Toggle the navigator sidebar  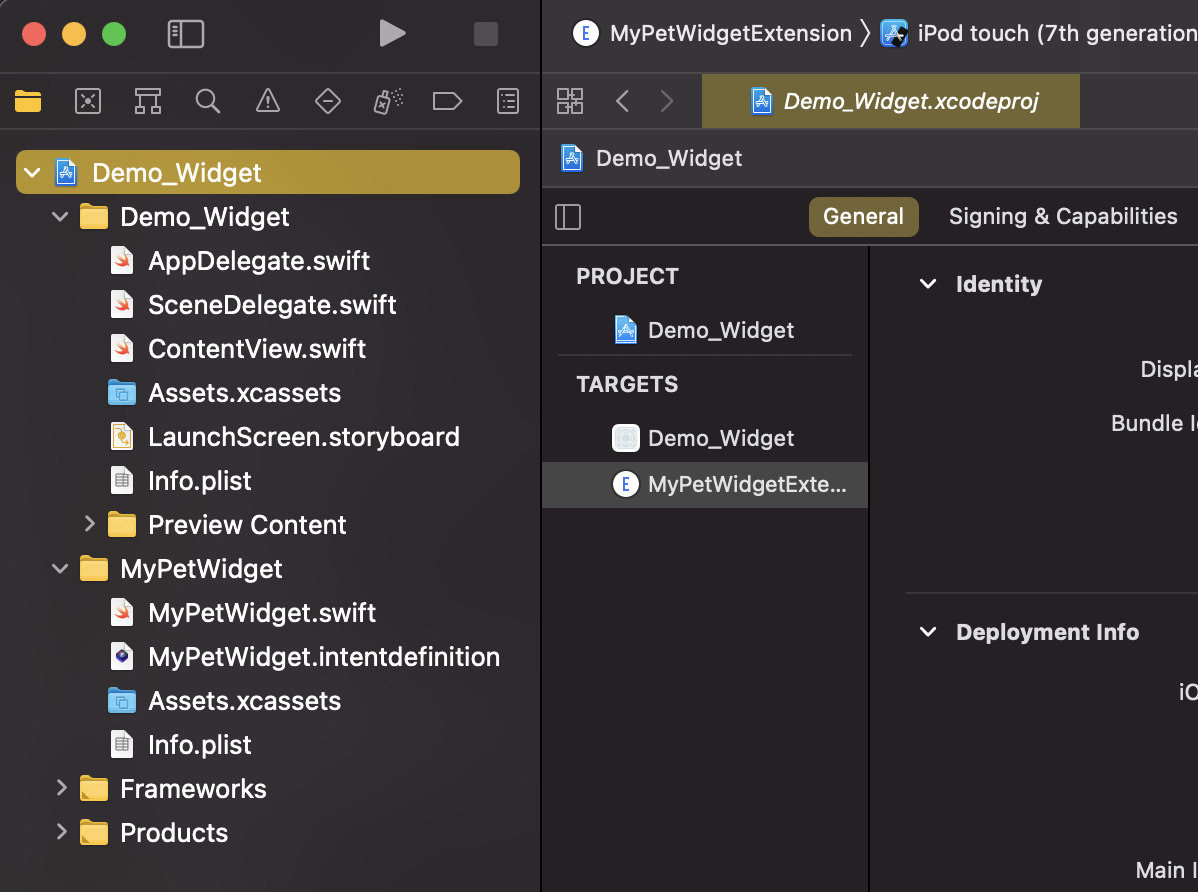[x=185, y=34]
